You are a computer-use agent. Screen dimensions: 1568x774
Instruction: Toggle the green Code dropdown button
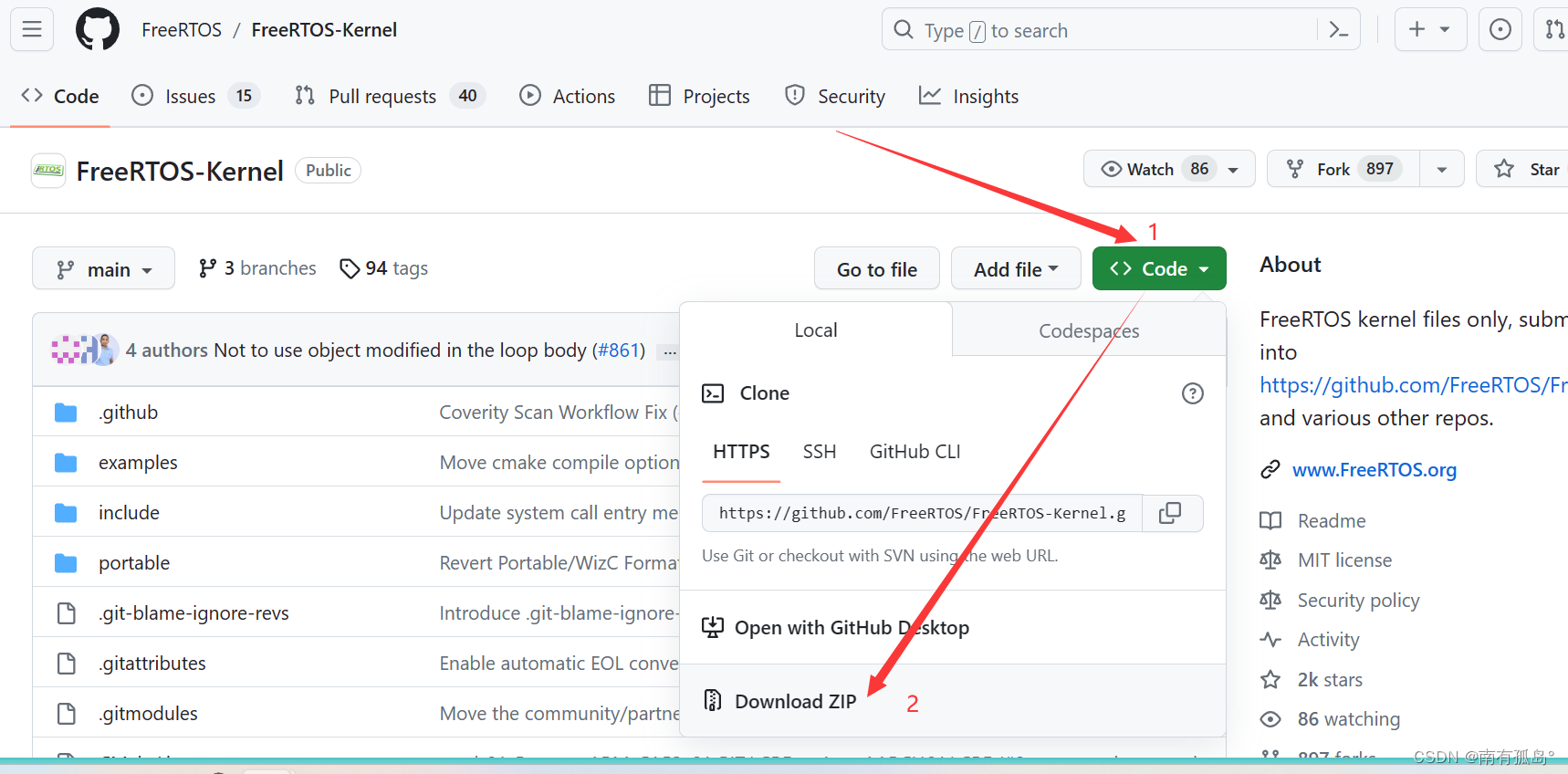(1159, 269)
